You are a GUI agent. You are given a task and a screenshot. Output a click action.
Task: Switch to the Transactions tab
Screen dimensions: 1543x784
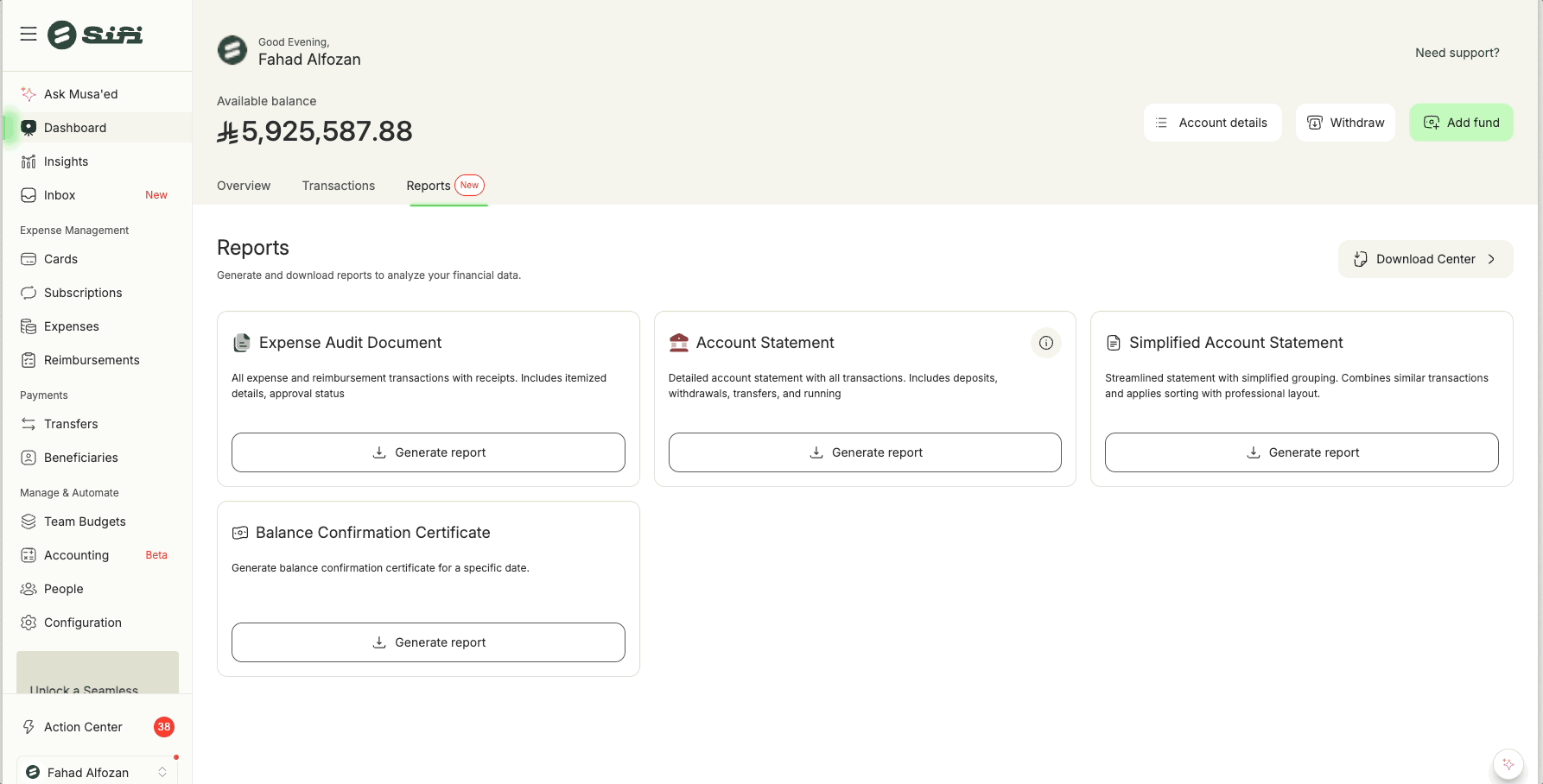click(338, 186)
